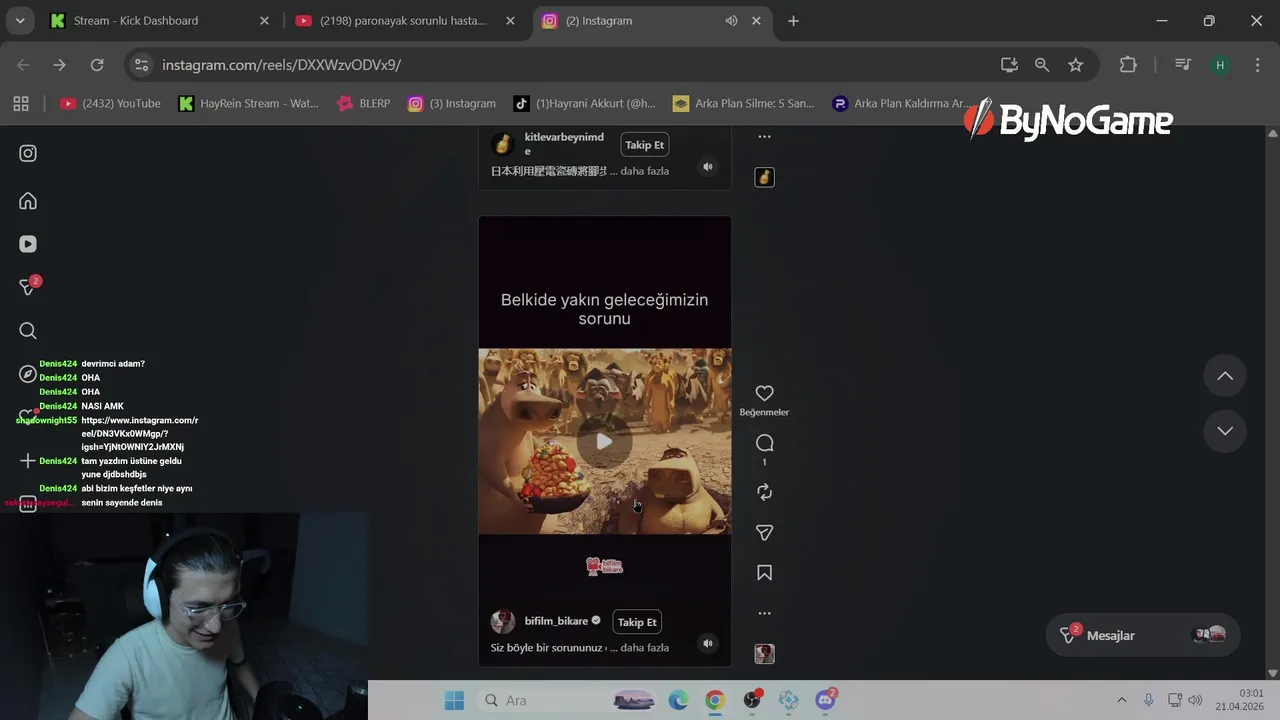Open the BLERP bookmark
Image resolution: width=1280 pixels, height=720 pixels.
coord(364,103)
